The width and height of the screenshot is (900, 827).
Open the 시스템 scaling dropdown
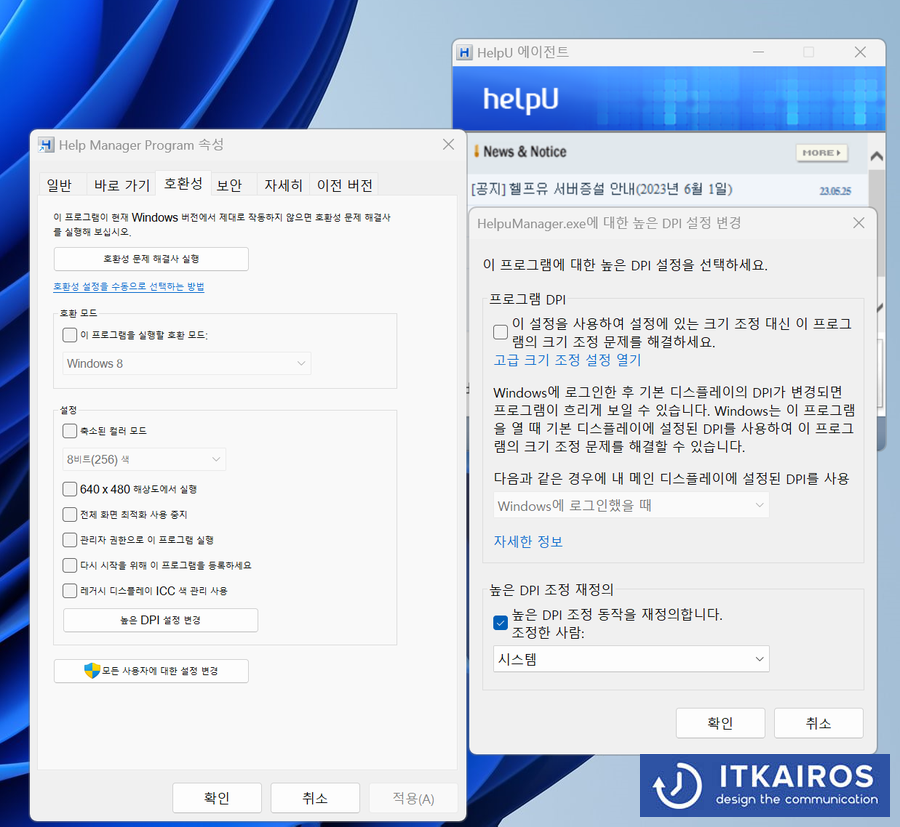coord(631,659)
